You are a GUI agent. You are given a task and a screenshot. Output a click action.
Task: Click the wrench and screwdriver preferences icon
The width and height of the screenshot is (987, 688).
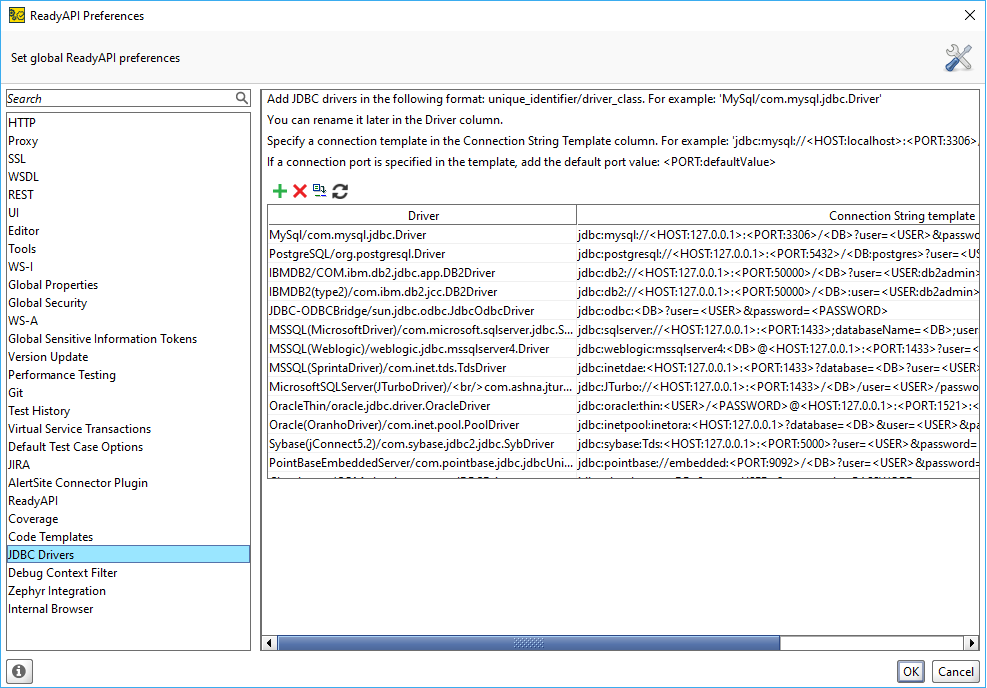[x=958, y=58]
